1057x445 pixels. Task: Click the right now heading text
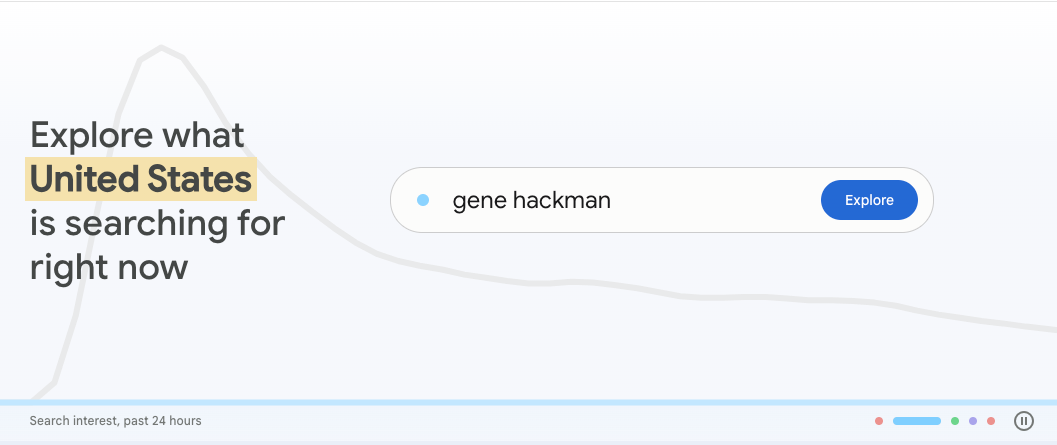109,267
